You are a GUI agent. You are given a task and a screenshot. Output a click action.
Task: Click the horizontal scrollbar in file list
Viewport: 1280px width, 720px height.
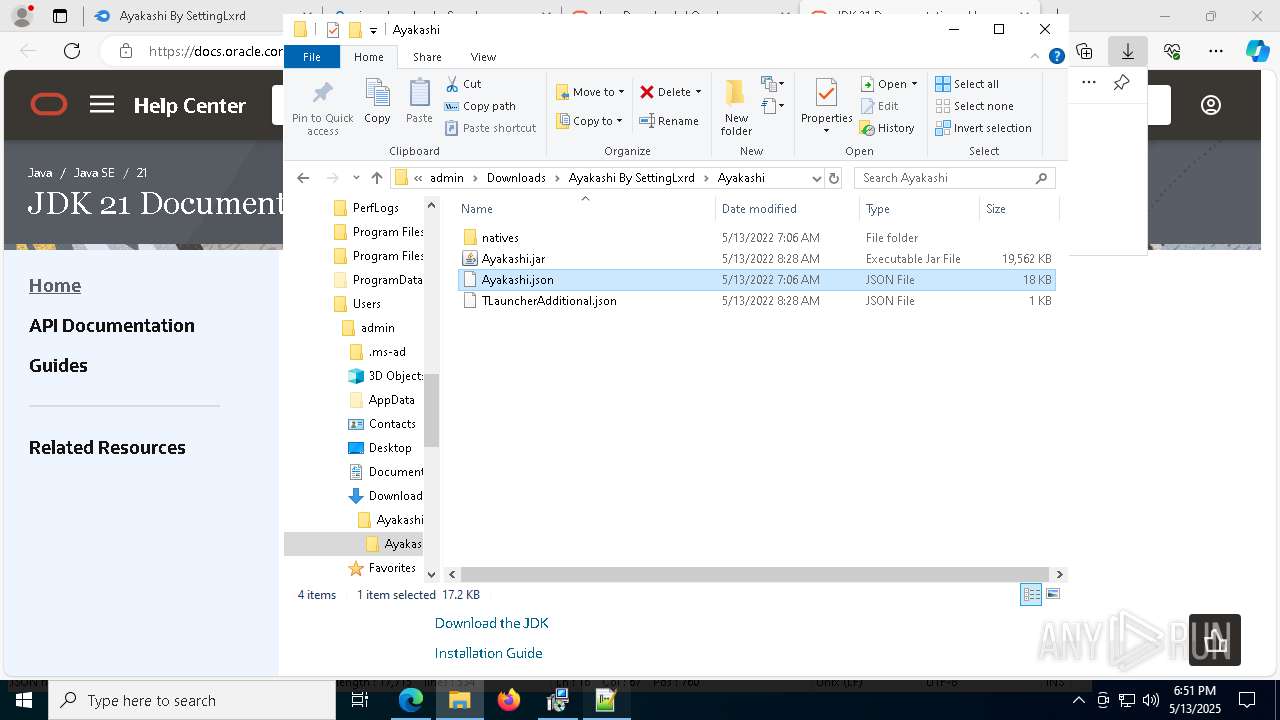click(x=754, y=574)
